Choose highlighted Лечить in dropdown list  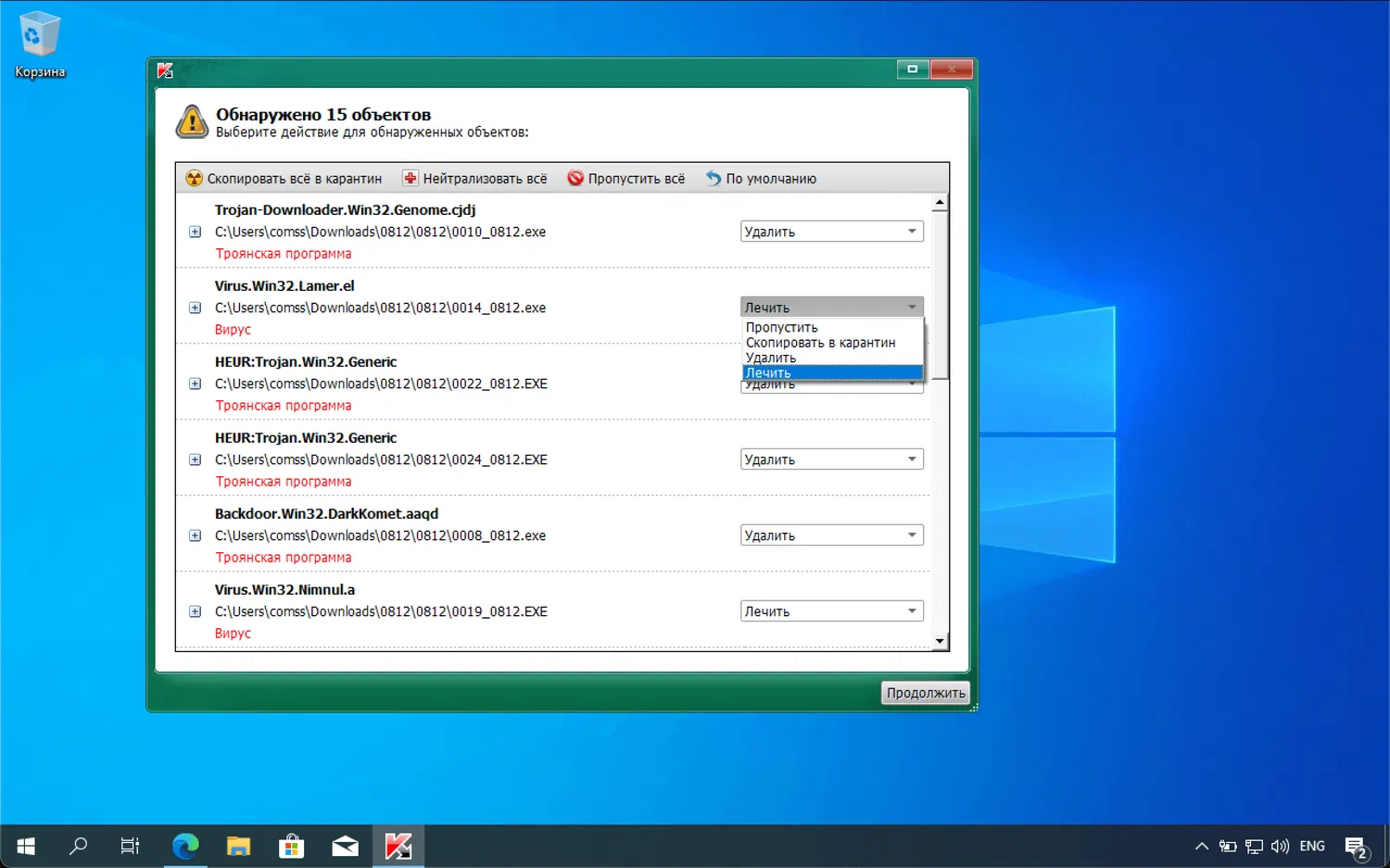click(832, 372)
